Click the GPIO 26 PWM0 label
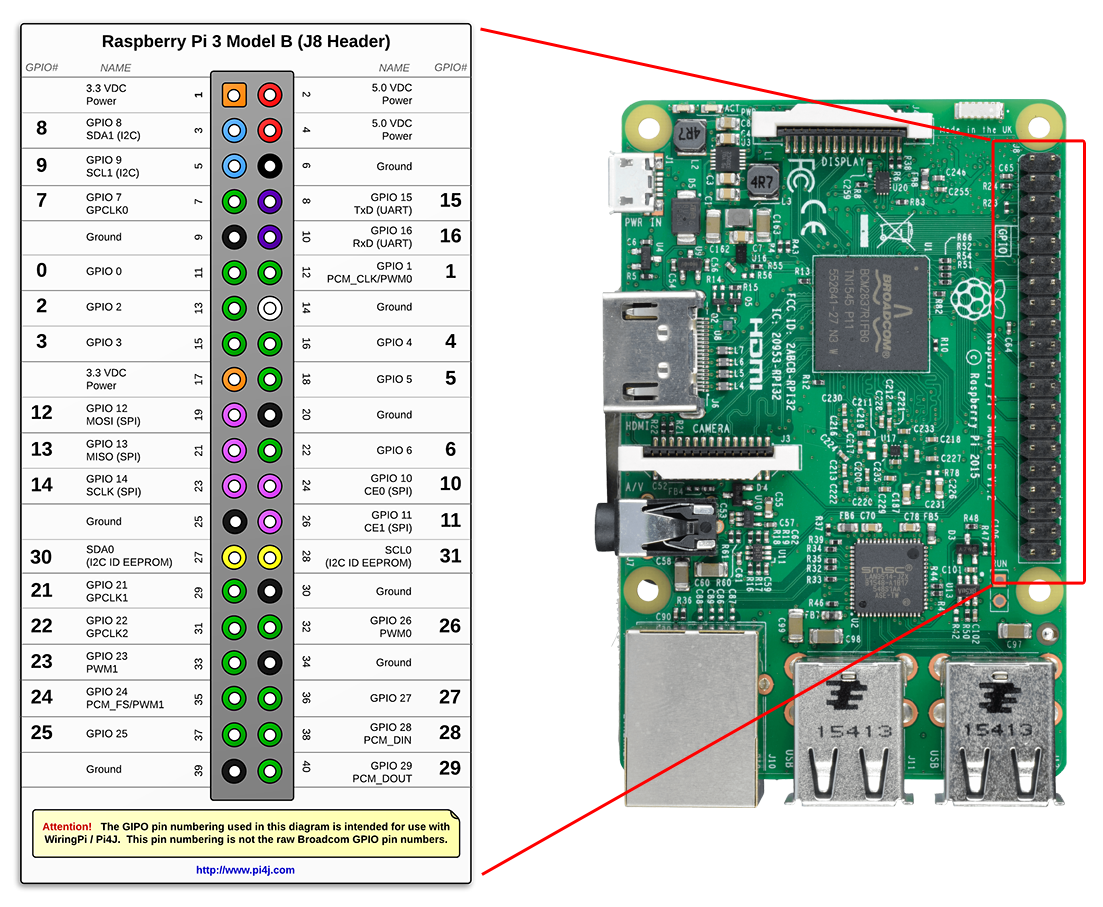1103x907 pixels. pyautogui.click(x=390, y=627)
